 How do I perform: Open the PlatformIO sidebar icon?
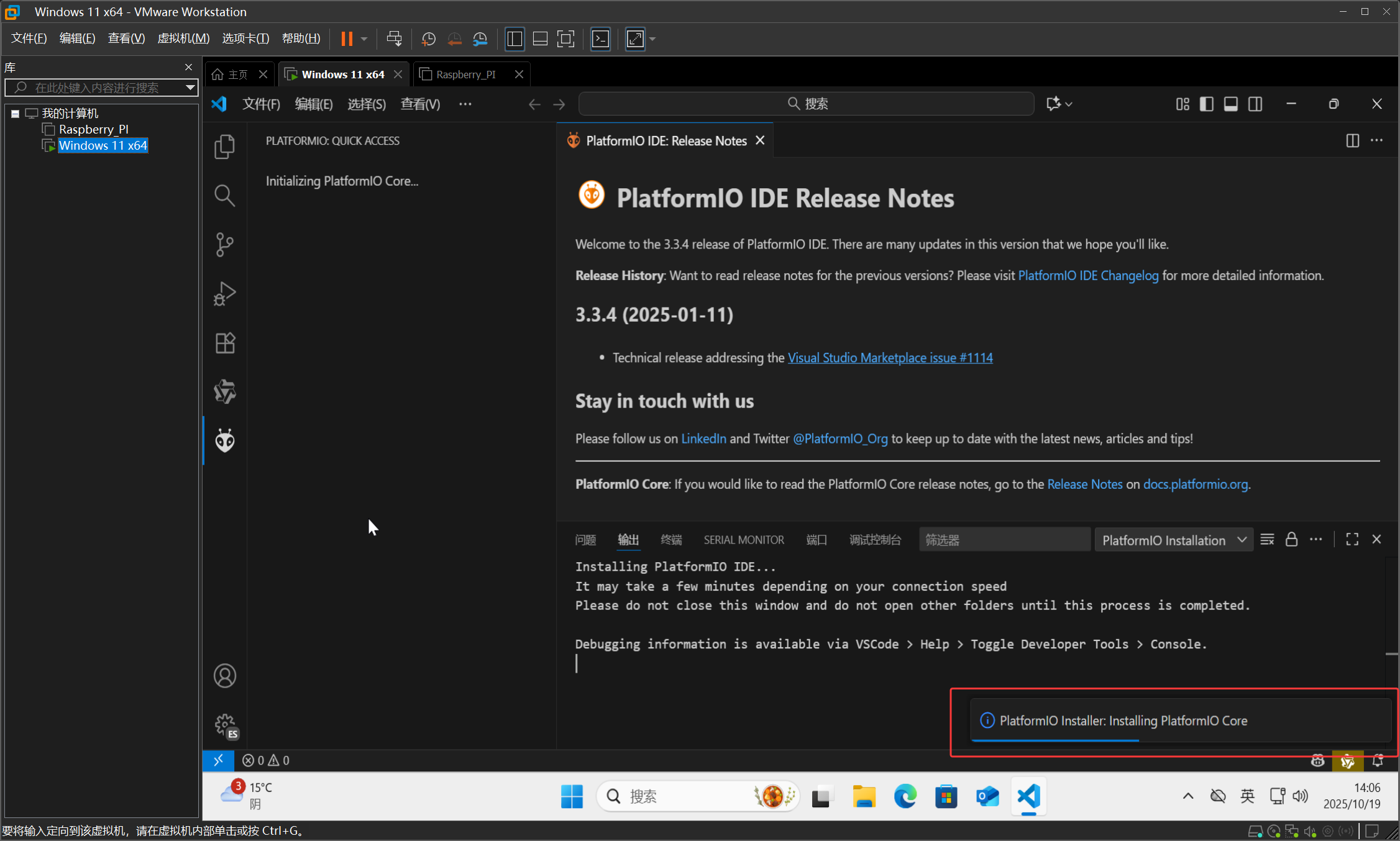(224, 440)
